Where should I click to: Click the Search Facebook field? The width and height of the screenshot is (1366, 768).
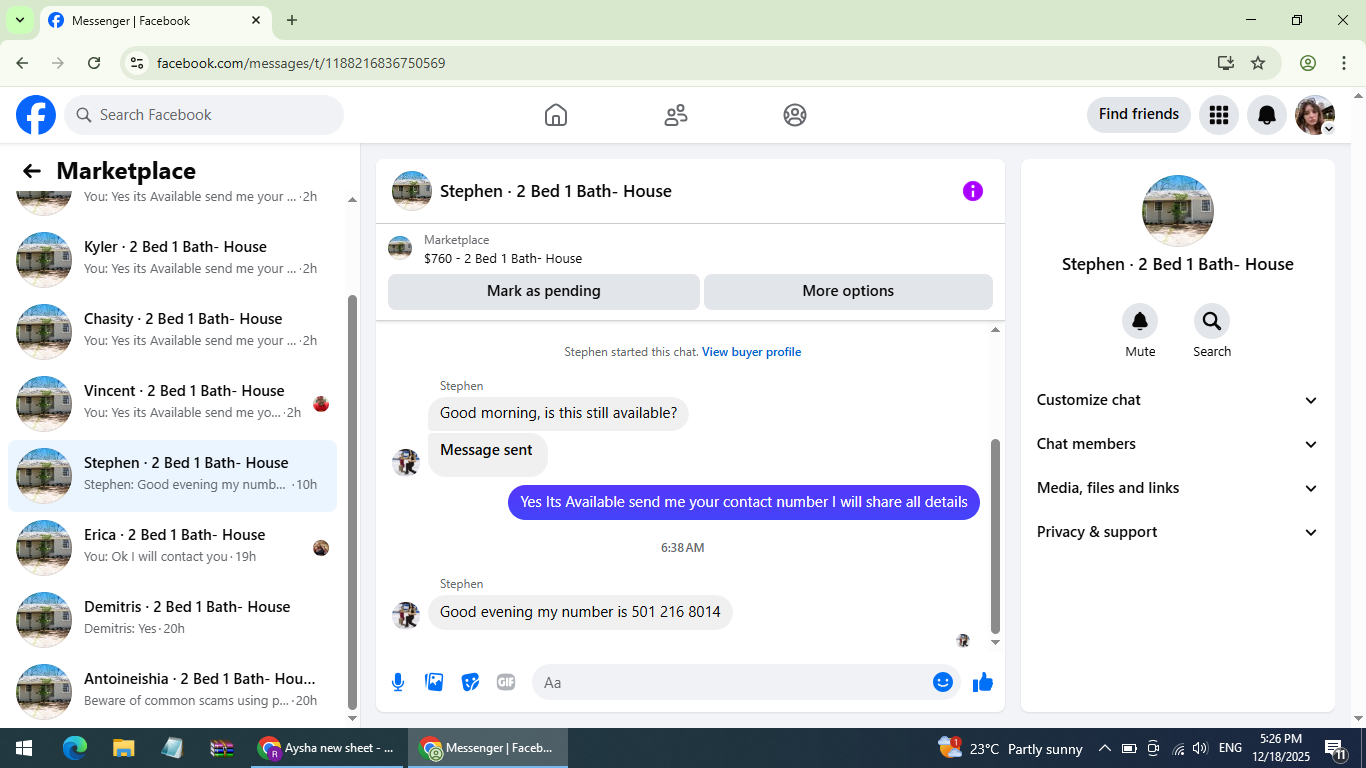pos(204,115)
